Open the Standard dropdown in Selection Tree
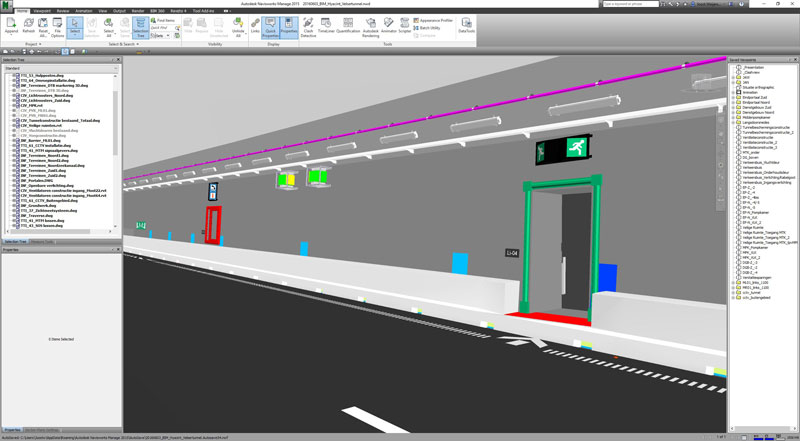This screenshot has width=800, height=441. coord(60,68)
